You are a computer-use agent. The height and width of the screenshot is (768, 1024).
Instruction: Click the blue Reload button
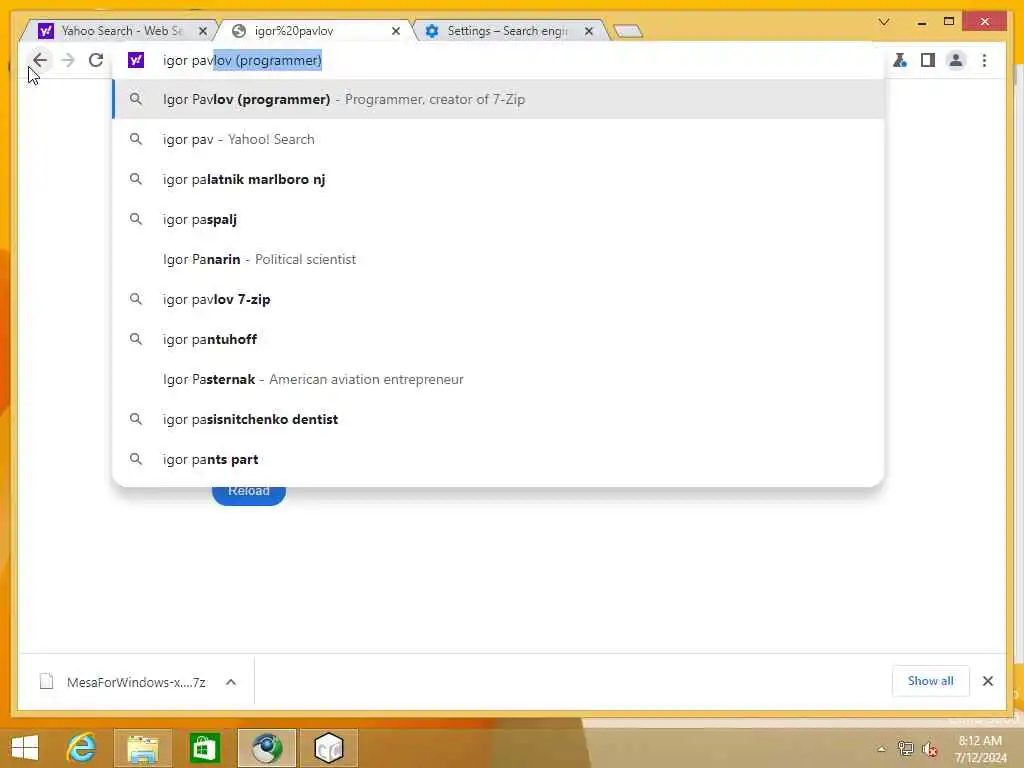click(x=249, y=494)
